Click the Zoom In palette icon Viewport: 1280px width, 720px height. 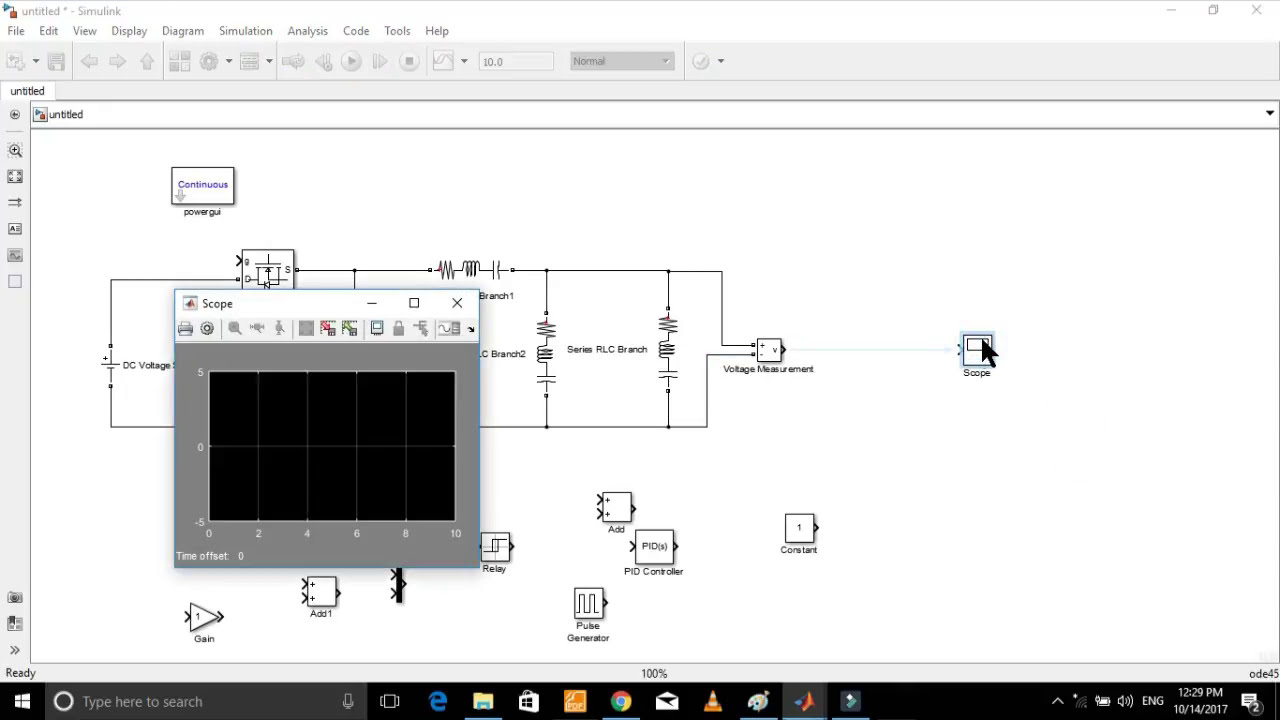coord(15,150)
